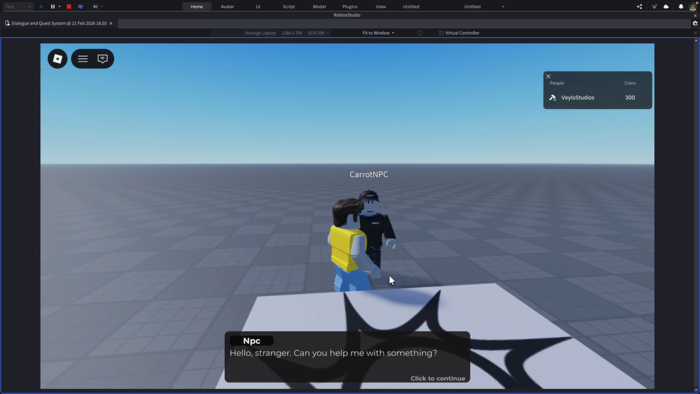Image resolution: width=700 pixels, height=394 pixels.
Task: Expand the Untitled dropdown arrow in the top bar
Action: pyautogui.click(x=503, y=7)
